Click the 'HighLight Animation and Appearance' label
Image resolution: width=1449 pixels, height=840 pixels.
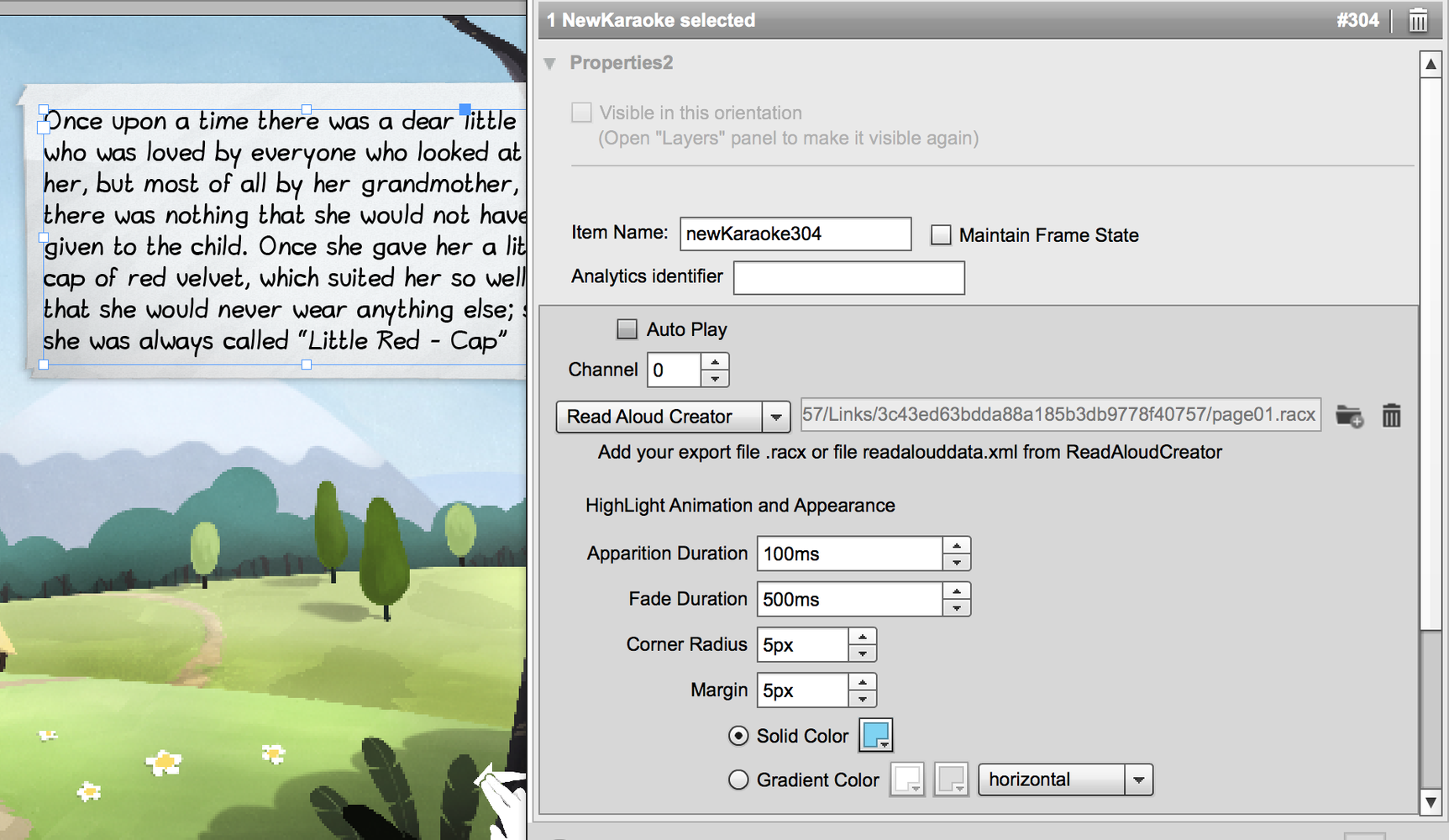tap(740, 506)
